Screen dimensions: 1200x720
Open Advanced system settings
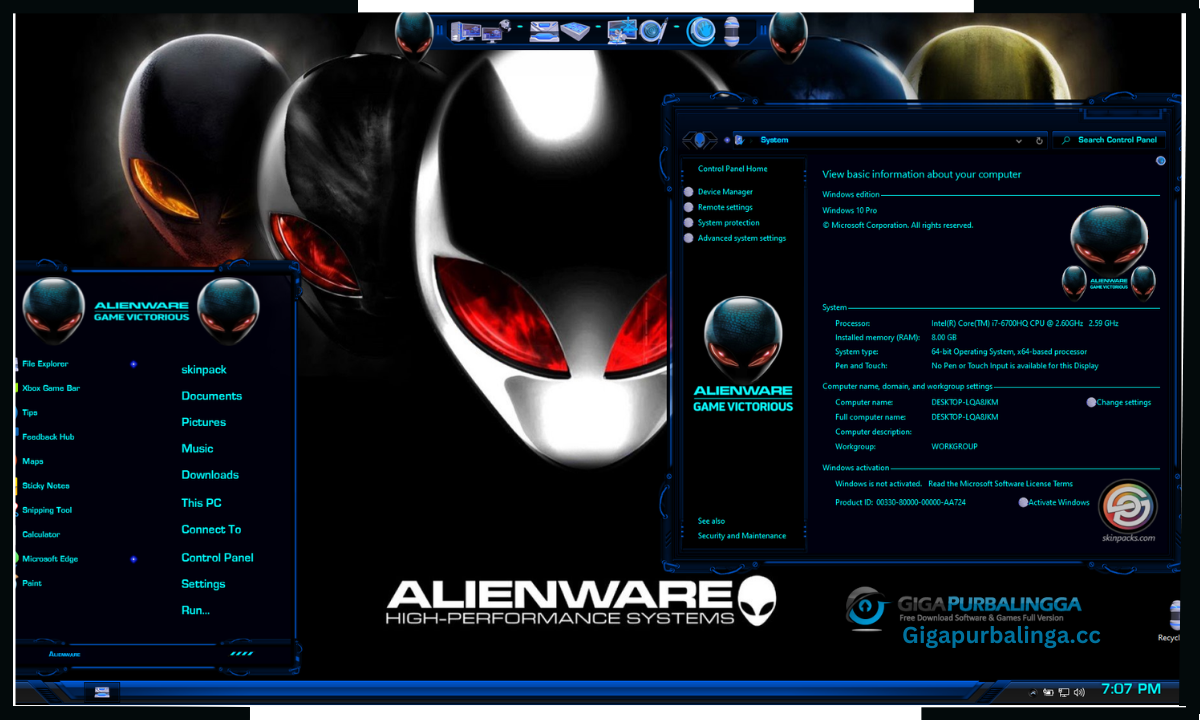pos(742,238)
